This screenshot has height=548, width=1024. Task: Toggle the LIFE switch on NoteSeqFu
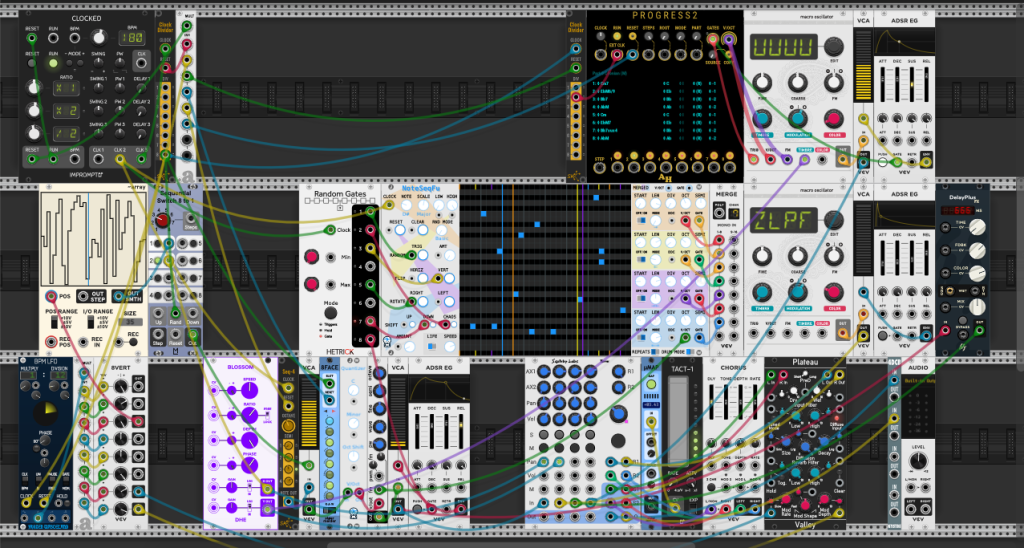click(432, 346)
